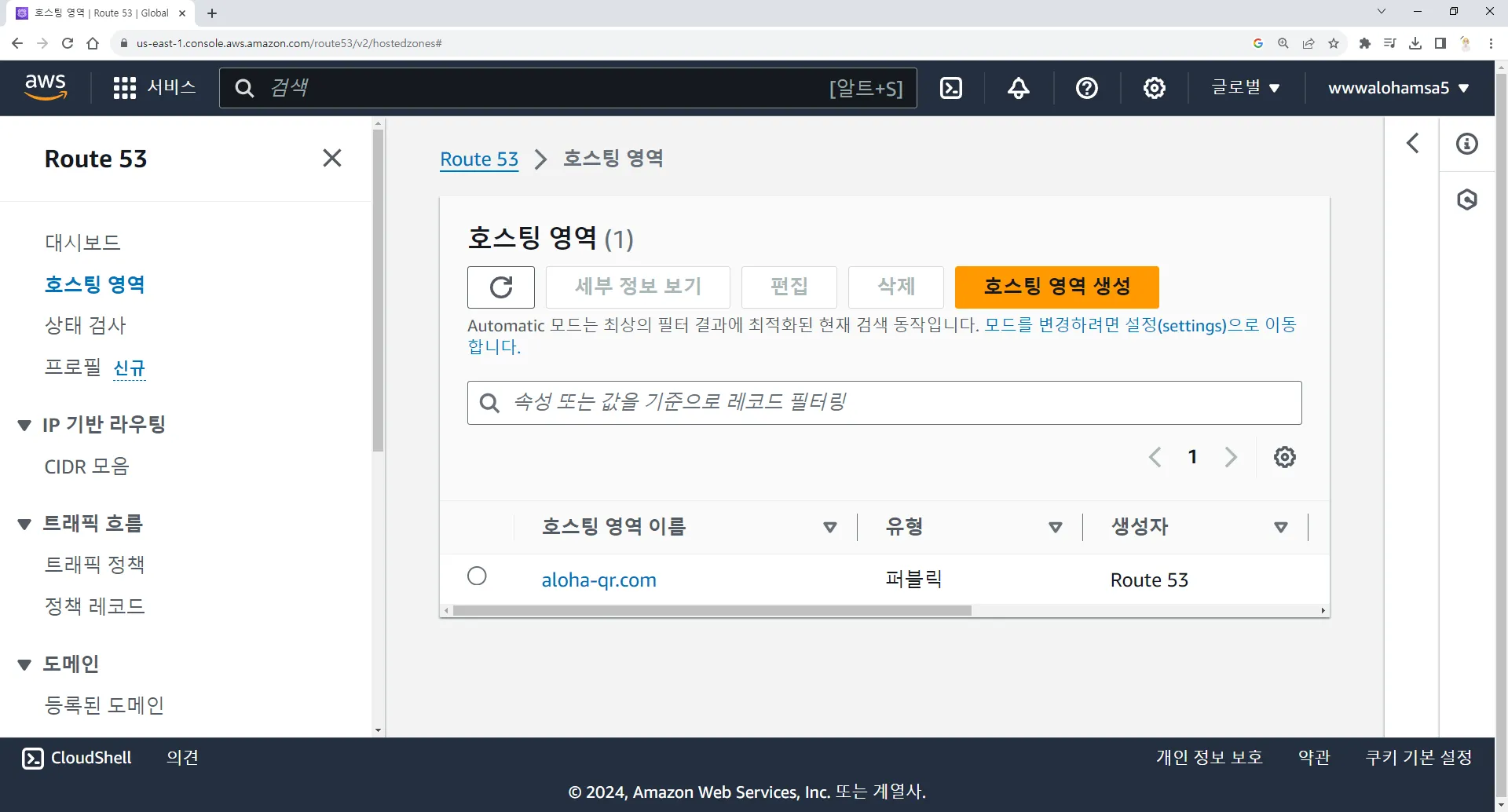Open browser home page
Screen dimensions: 1508x812
pyautogui.click(x=93, y=43)
